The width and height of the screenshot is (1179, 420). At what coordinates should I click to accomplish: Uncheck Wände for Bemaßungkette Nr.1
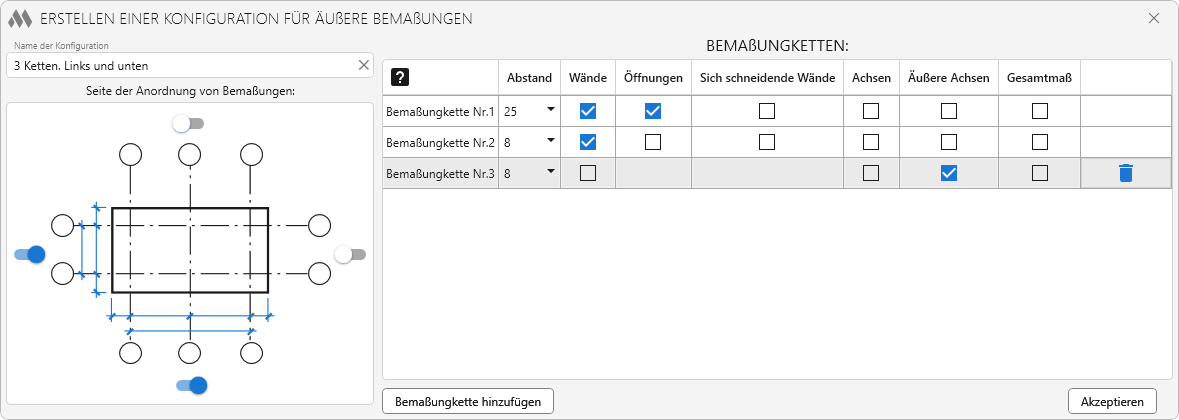(588, 111)
